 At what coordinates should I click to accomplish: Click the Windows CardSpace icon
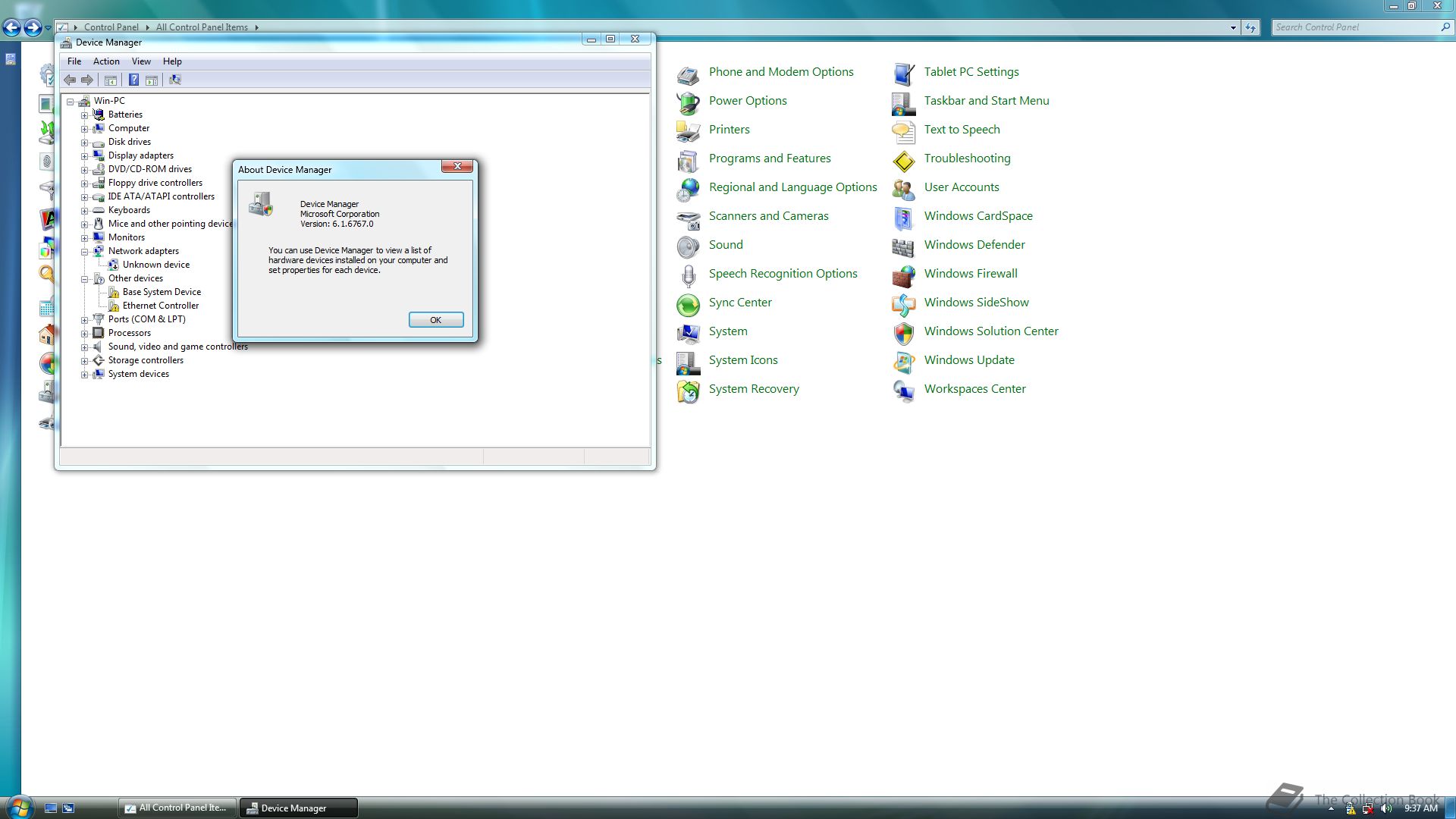point(903,217)
